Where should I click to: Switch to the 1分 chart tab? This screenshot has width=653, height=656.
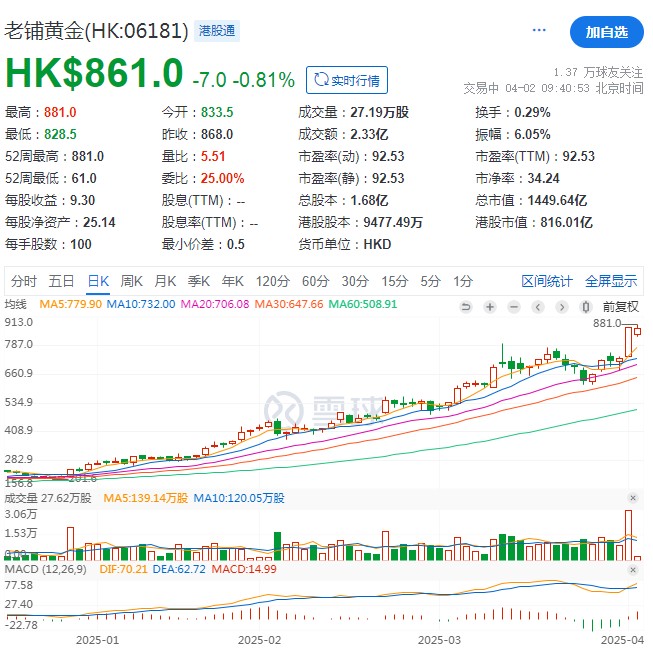[x=463, y=281]
